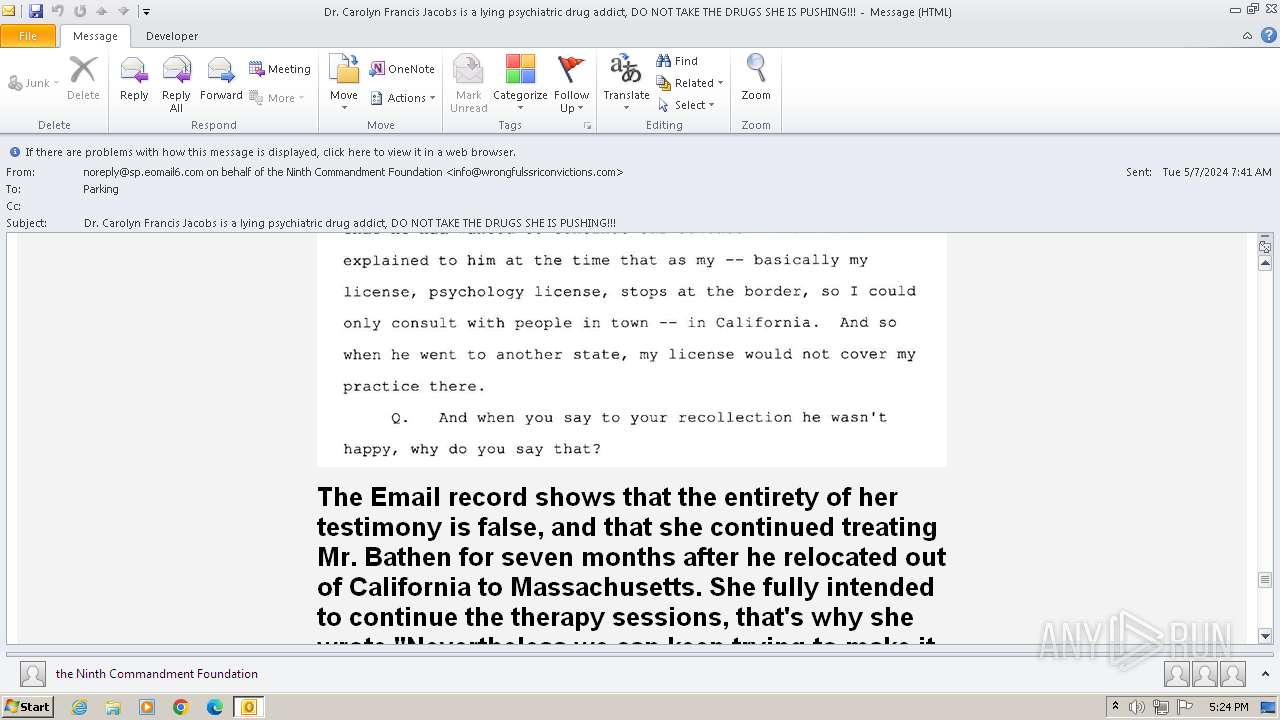Launch Internet Explorer from taskbar

79,707
